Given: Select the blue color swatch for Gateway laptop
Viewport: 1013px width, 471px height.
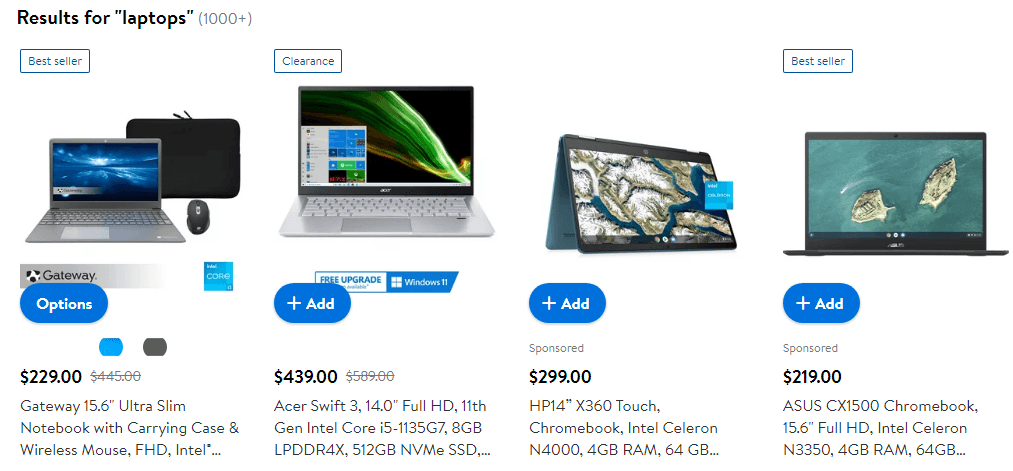Looking at the screenshot, I should (x=110, y=347).
